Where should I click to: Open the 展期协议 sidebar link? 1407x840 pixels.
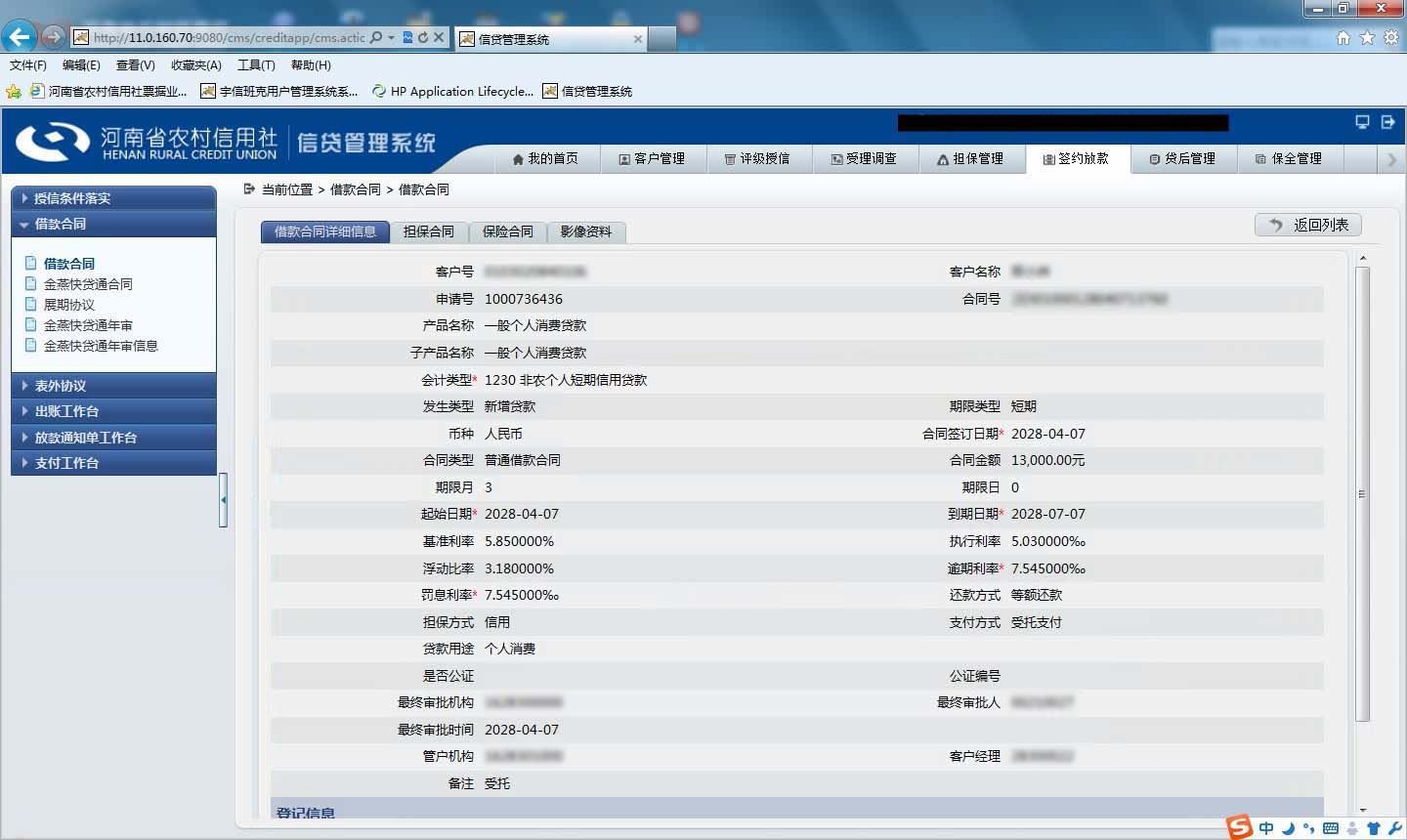click(69, 305)
